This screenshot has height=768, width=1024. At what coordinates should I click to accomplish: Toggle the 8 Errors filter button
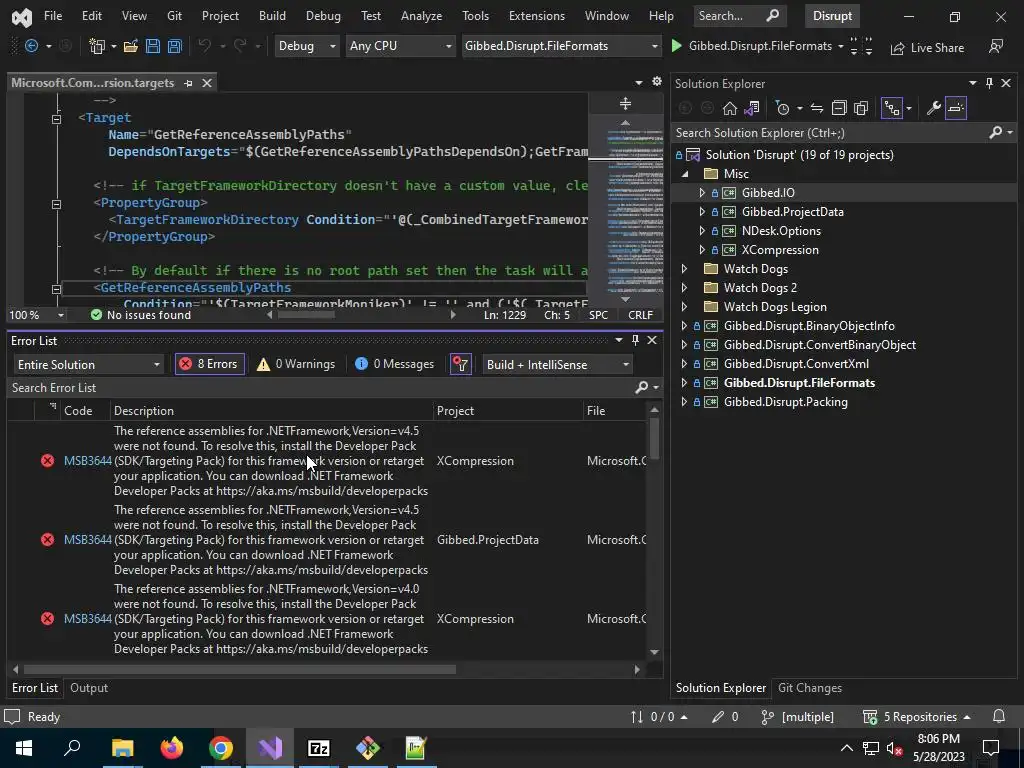210,364
